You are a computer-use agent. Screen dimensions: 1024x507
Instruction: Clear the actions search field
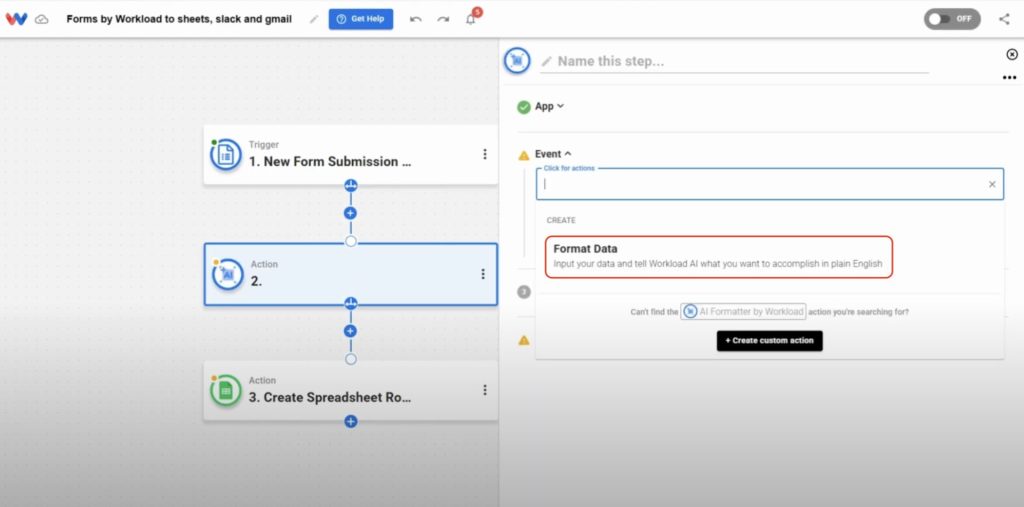click(x=992, y=184)
